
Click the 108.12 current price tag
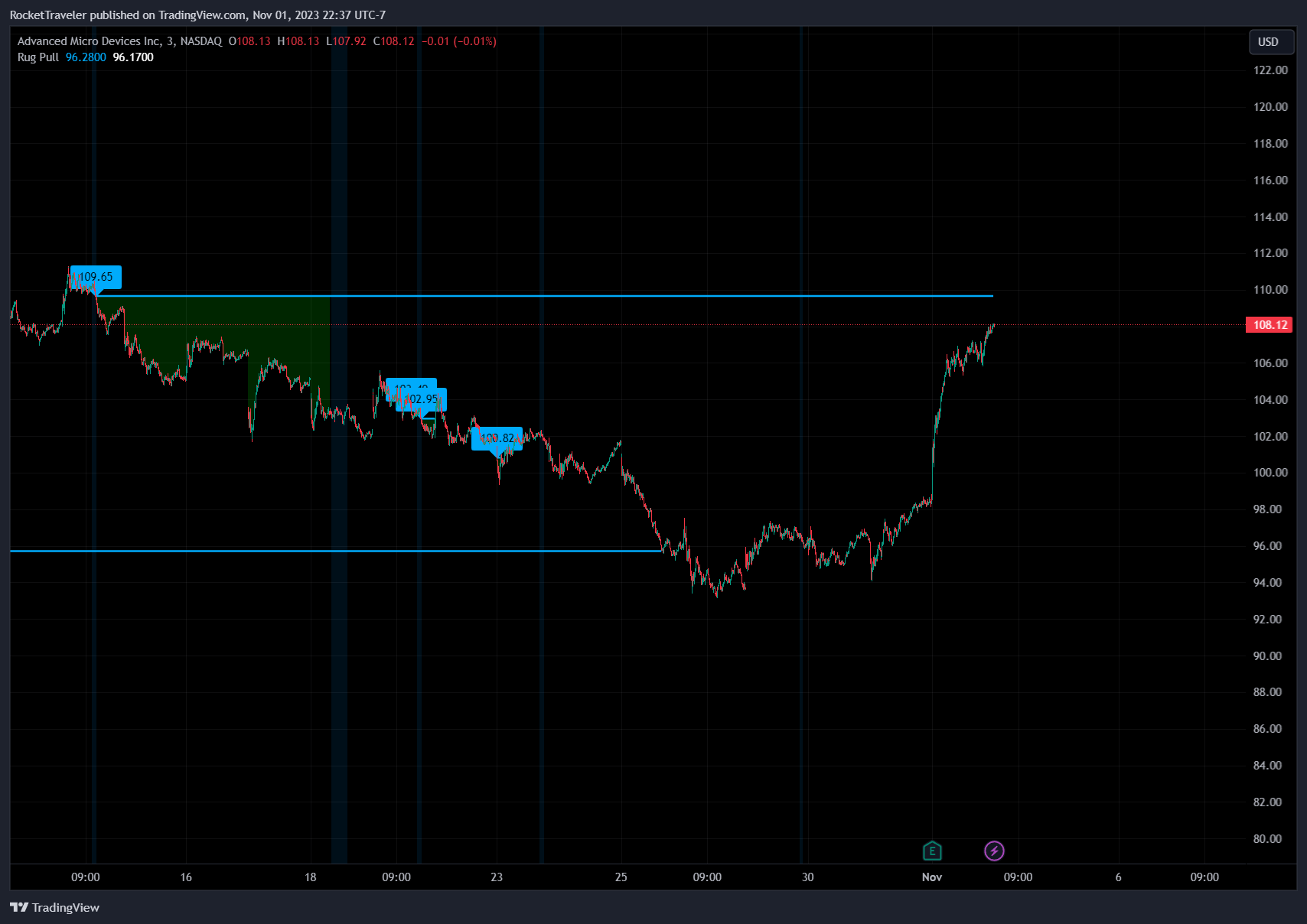click(x=1270, y=325)
